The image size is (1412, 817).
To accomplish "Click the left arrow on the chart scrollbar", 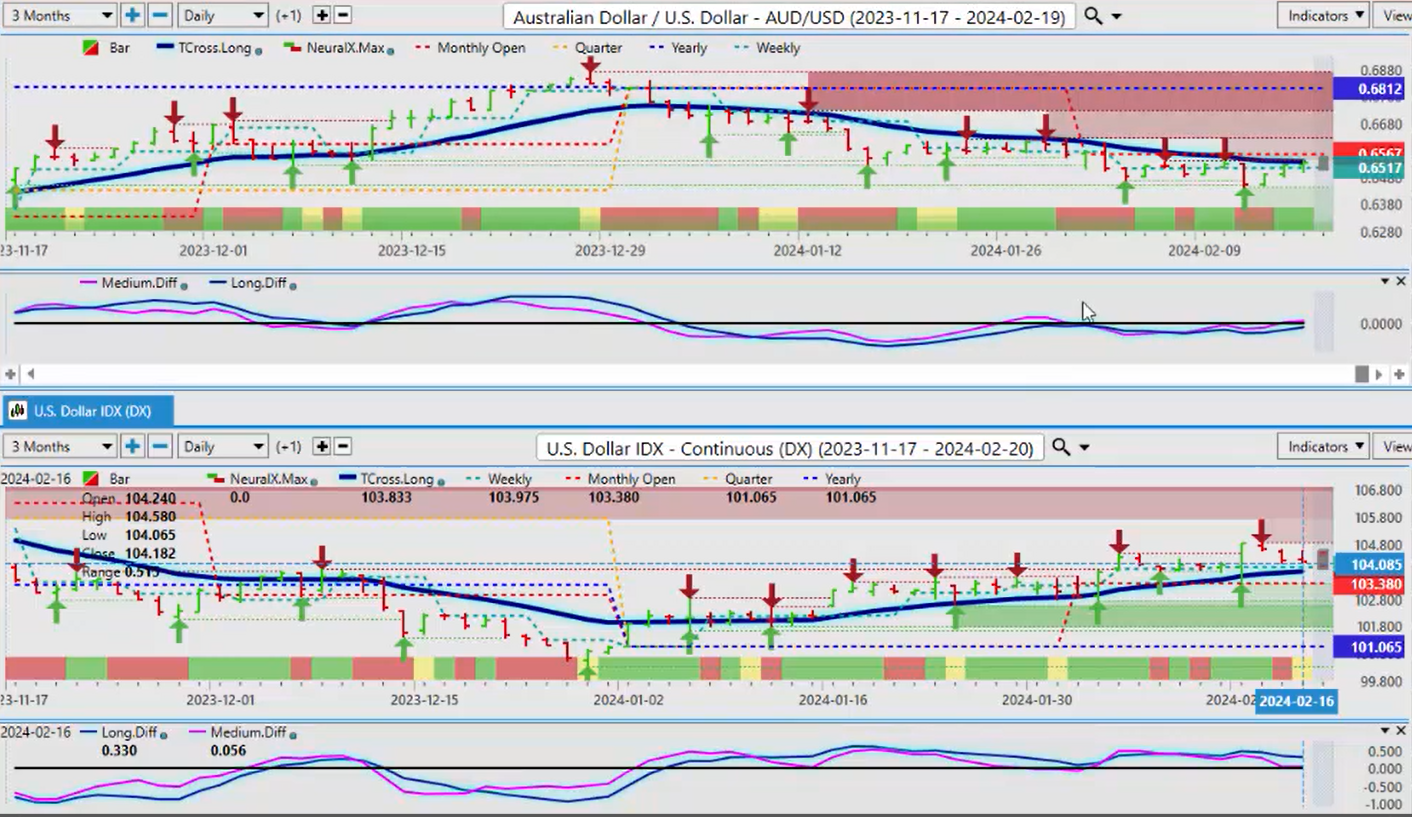I will (31, 374).
